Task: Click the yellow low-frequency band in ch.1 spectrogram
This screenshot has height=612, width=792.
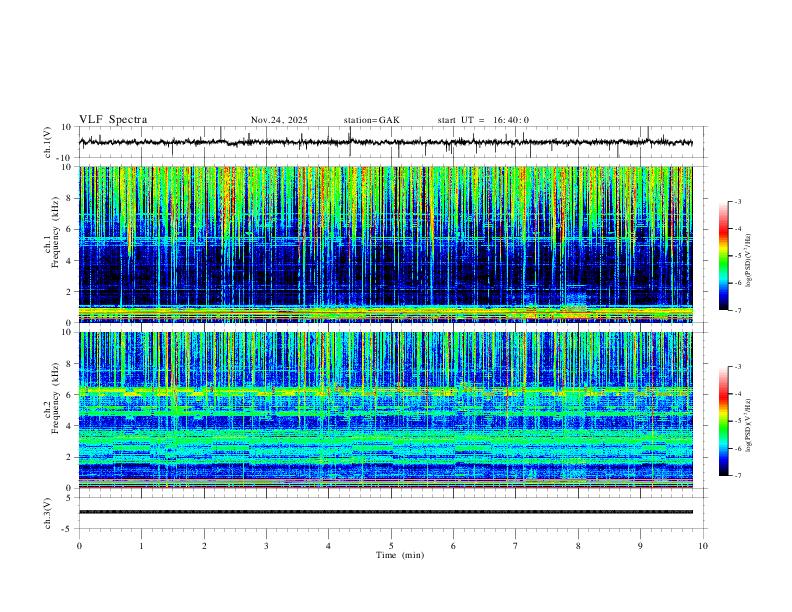Action: 385,313
